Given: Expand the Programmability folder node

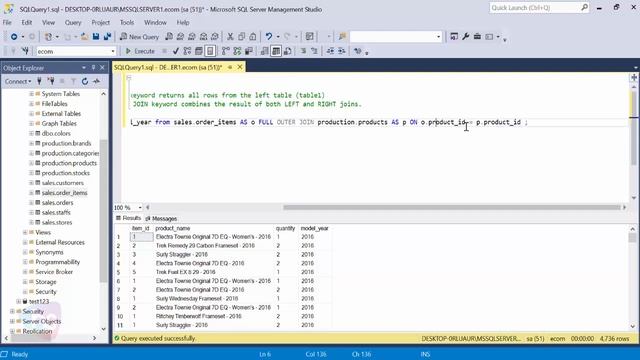Looking at the screenshot, I should [25, 262].
